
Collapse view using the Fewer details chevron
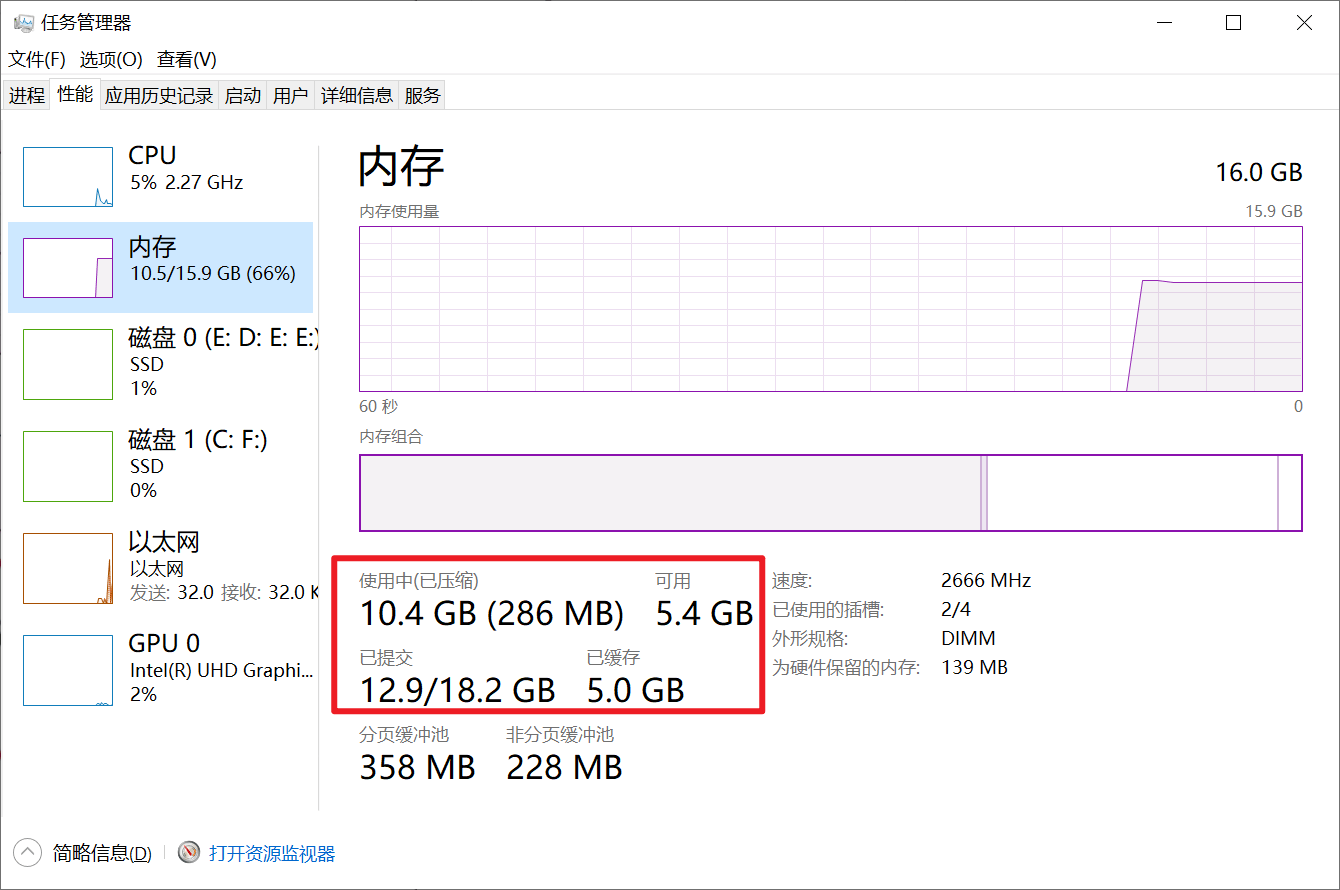coord(27,853)
